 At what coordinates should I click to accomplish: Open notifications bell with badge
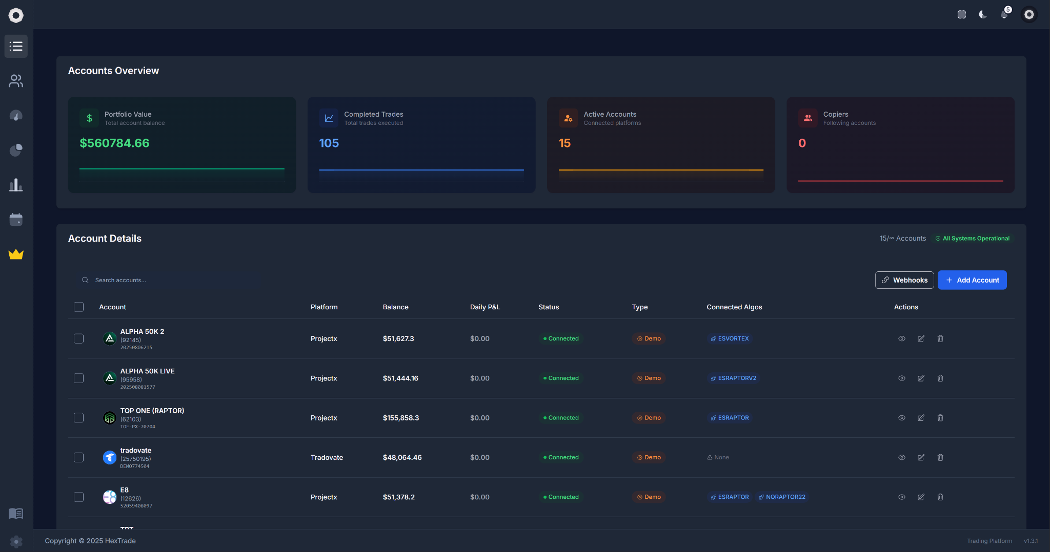[x=1005, y=14]
